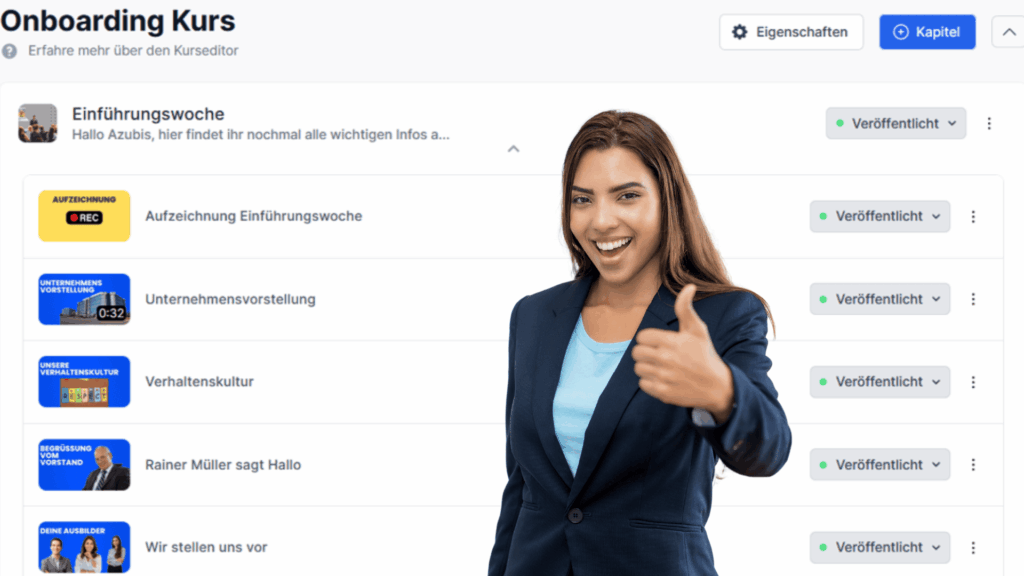Viewport: 1024px width, 576px height.
Task: Add a new Kapitel with blue button
Action: tap(927, 32)
